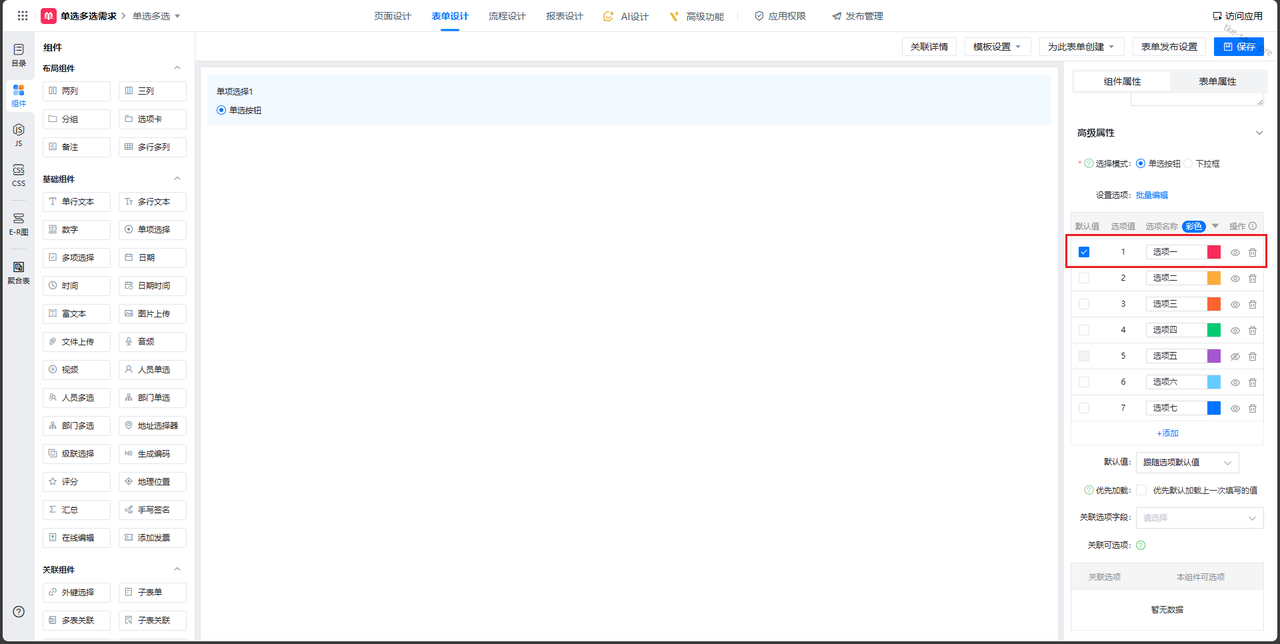The height and width of the screenshot is (644, 1280).
Task: Delete 选项三 with its trash icon
Action: coord(1252,305)
